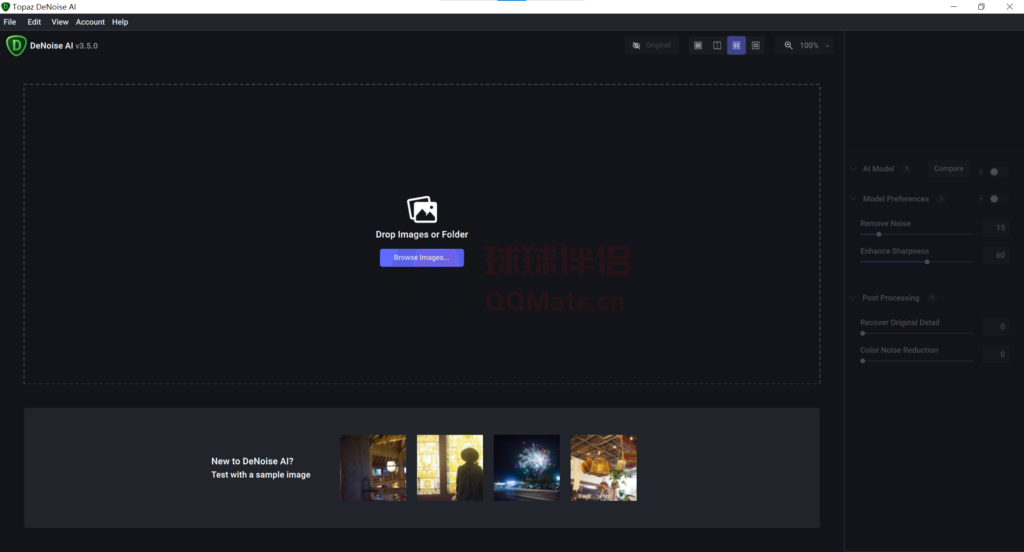Choose the comparison grid view icon

click(755, 45)
